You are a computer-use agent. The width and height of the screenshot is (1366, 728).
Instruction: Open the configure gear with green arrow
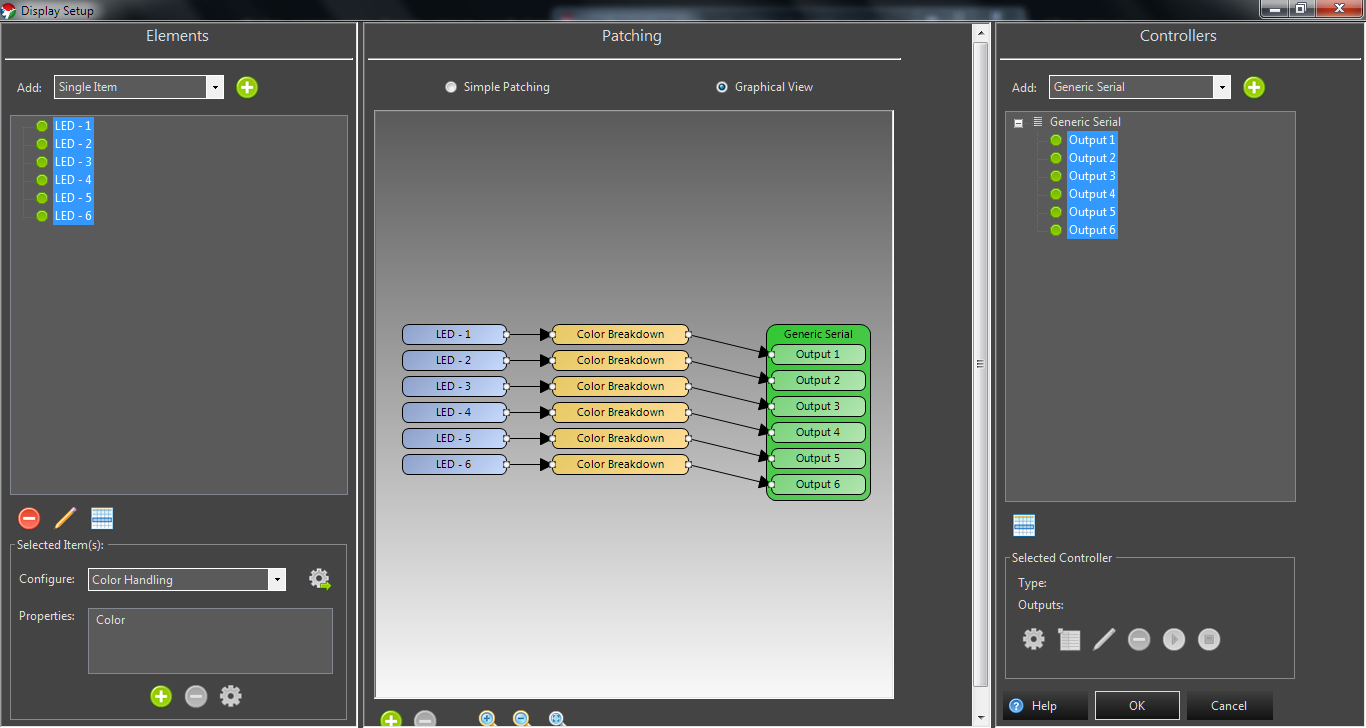[x=319, y=579]
